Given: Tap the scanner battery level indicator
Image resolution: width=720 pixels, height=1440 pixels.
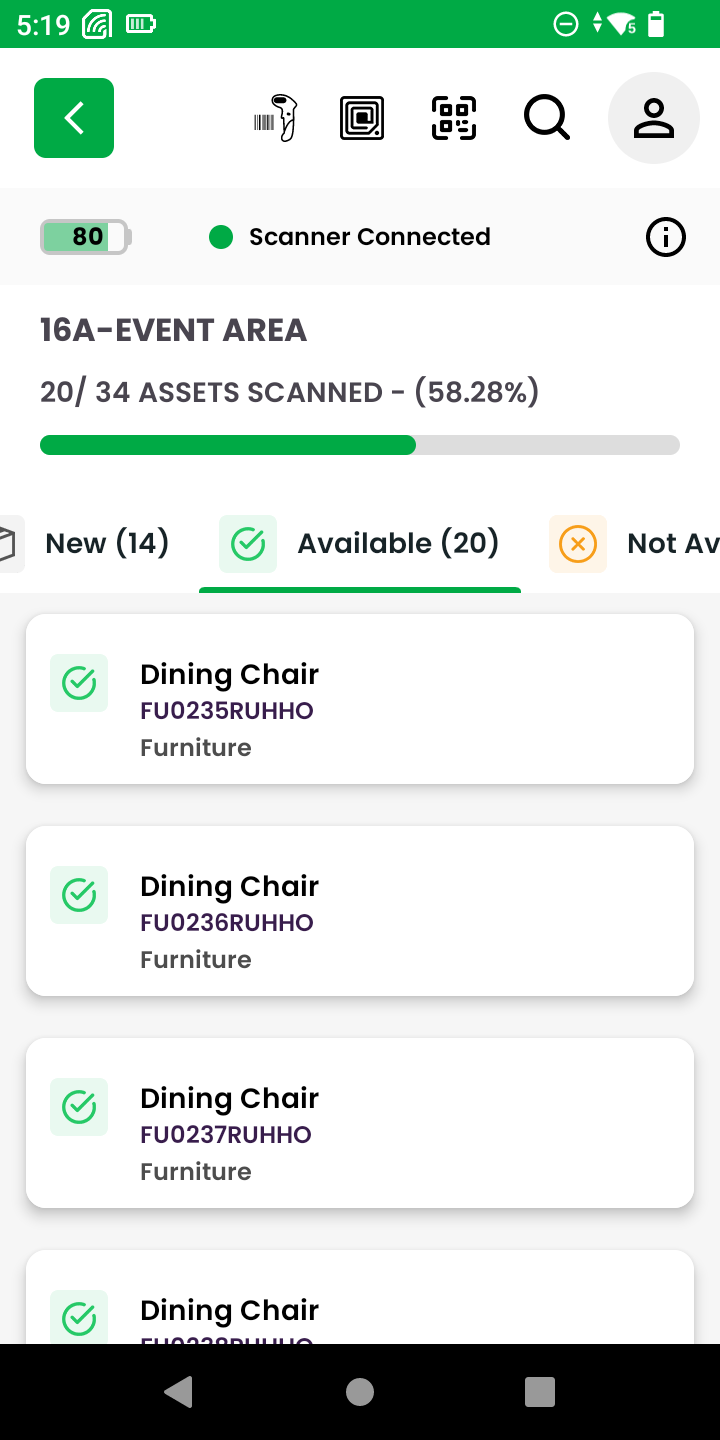Looking at the screenshot, I should [x=86, y=237].
